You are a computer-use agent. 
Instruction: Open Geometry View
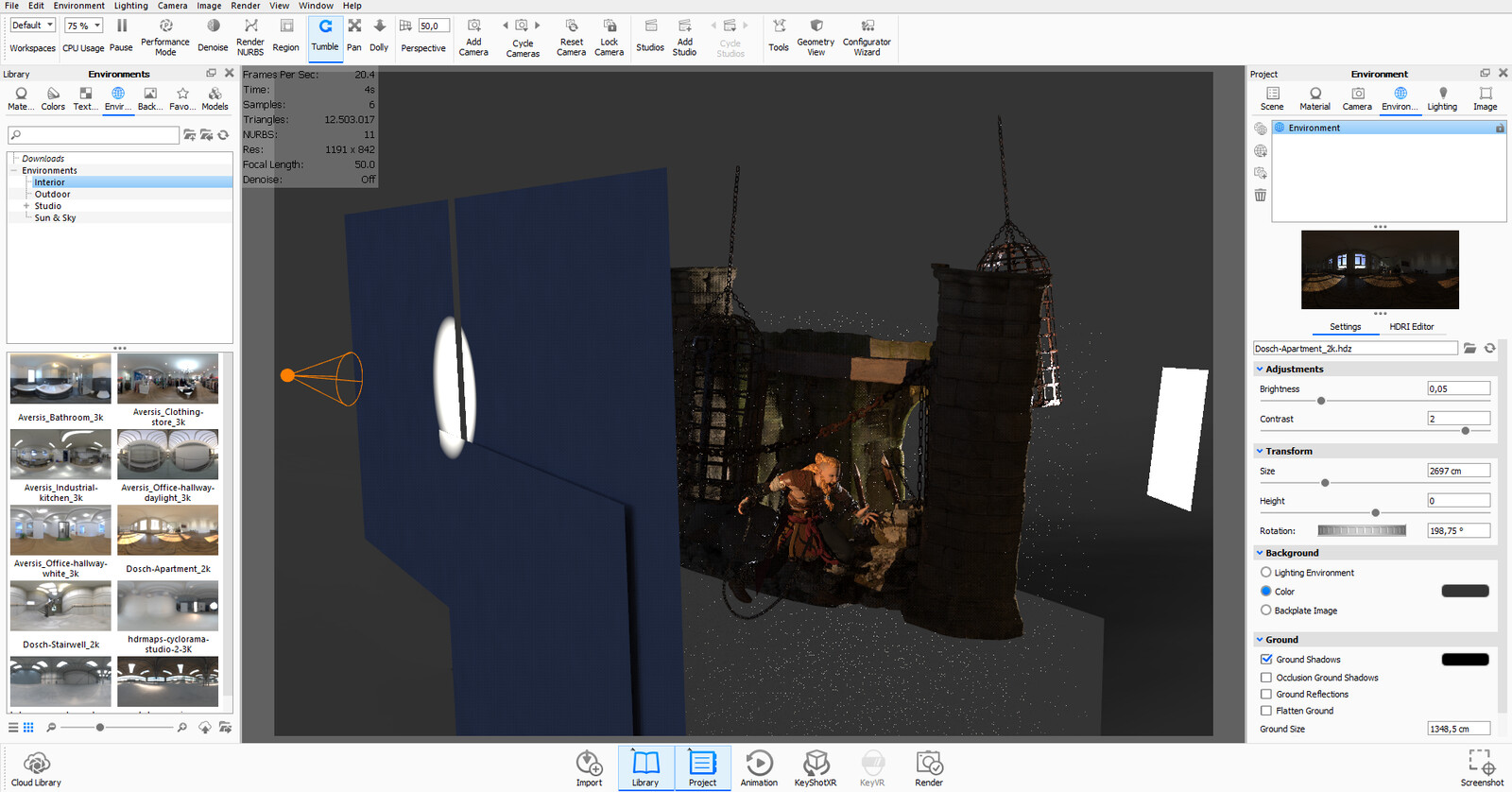[816, 37]
